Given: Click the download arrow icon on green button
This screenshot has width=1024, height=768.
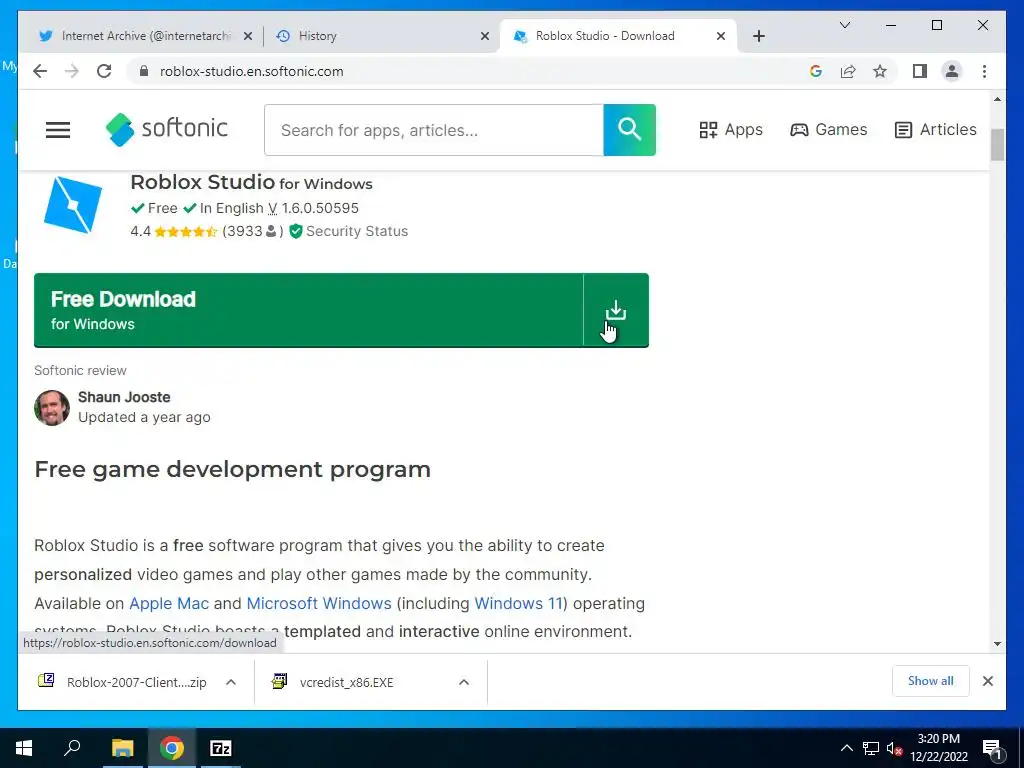Looking at the screenshot, I should pyautogui.click(x=616, y=310).
